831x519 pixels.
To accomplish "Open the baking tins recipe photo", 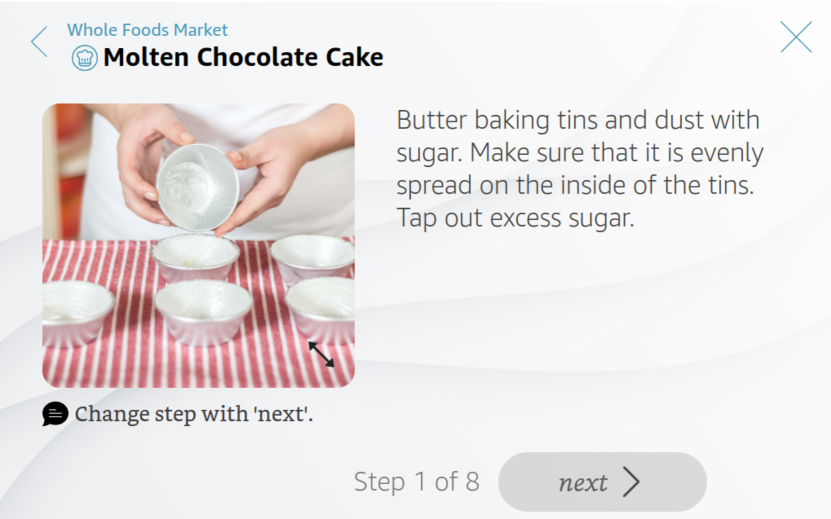I will tap(198, 245).
